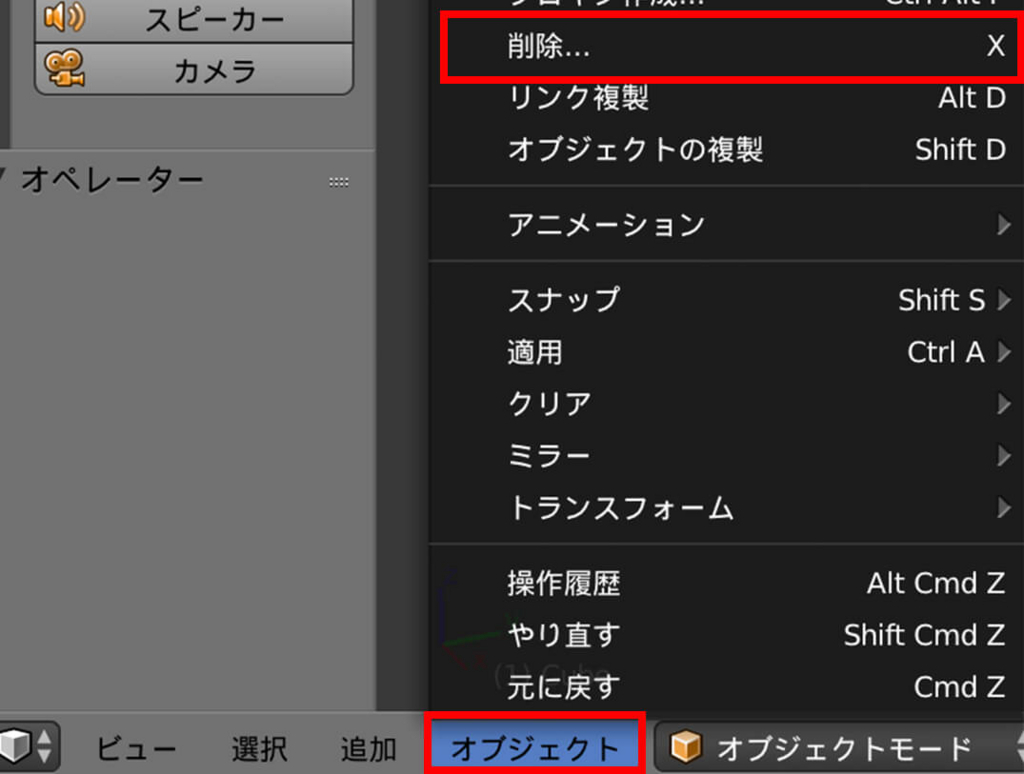Open the アニメーション submenu
Image resolution: width=1024 pixels, height=774 pixels.
coord(726,225)
